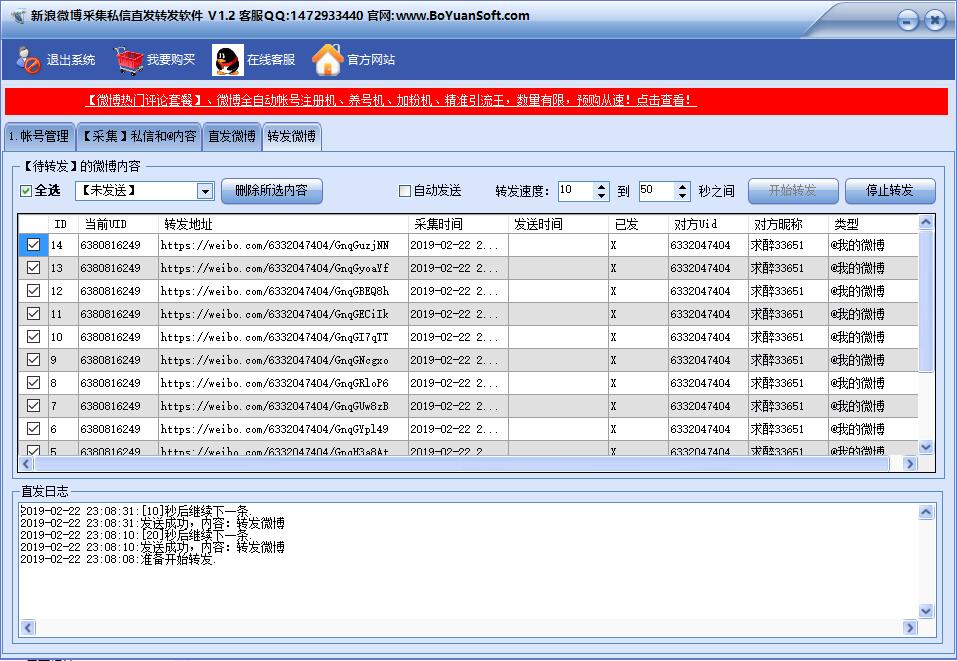Click the QQ penguin 在线客服 icon
Screen dimensions: 957x661
pos(228,60)
